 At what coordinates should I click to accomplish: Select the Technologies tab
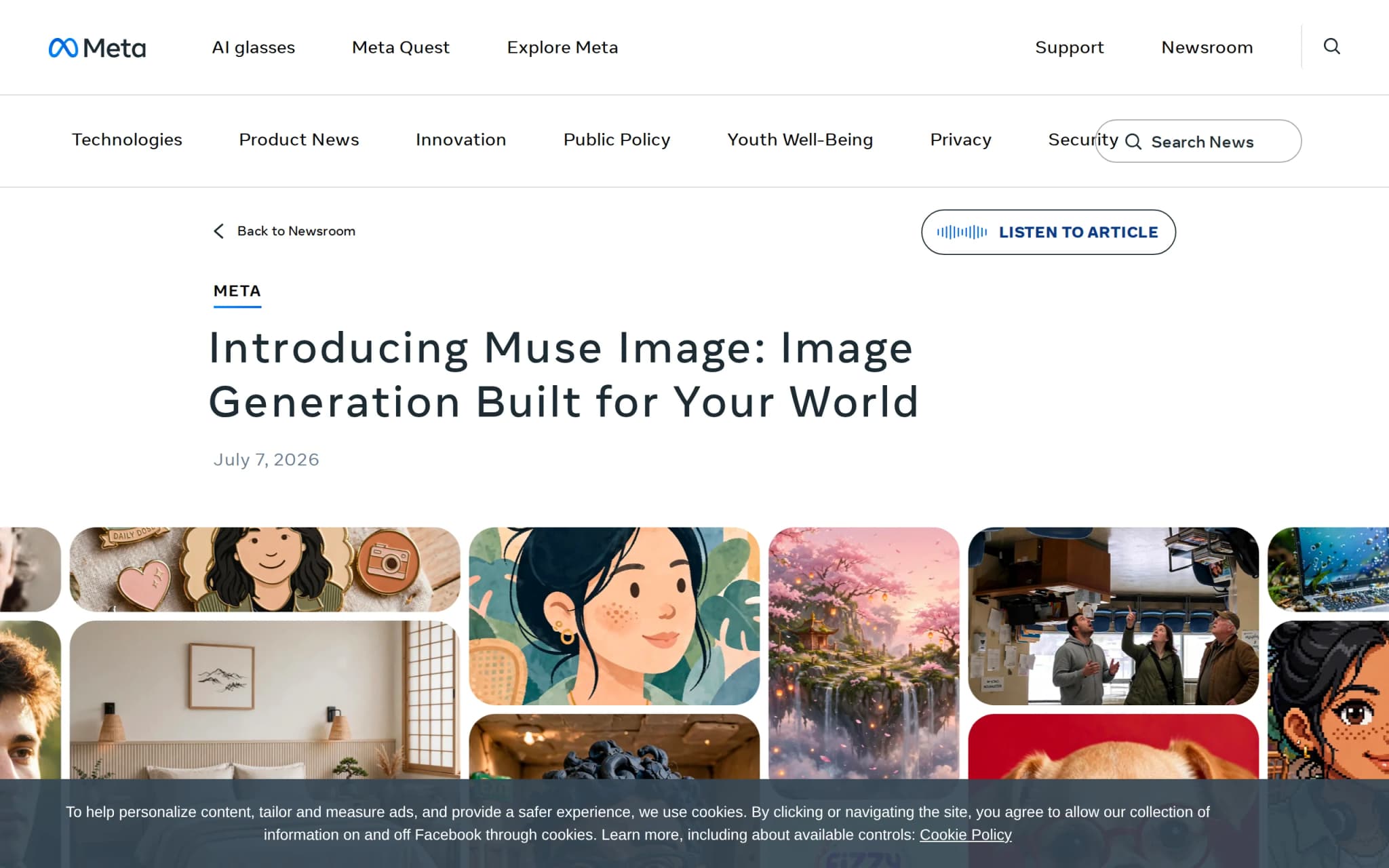tap(127, 140)
